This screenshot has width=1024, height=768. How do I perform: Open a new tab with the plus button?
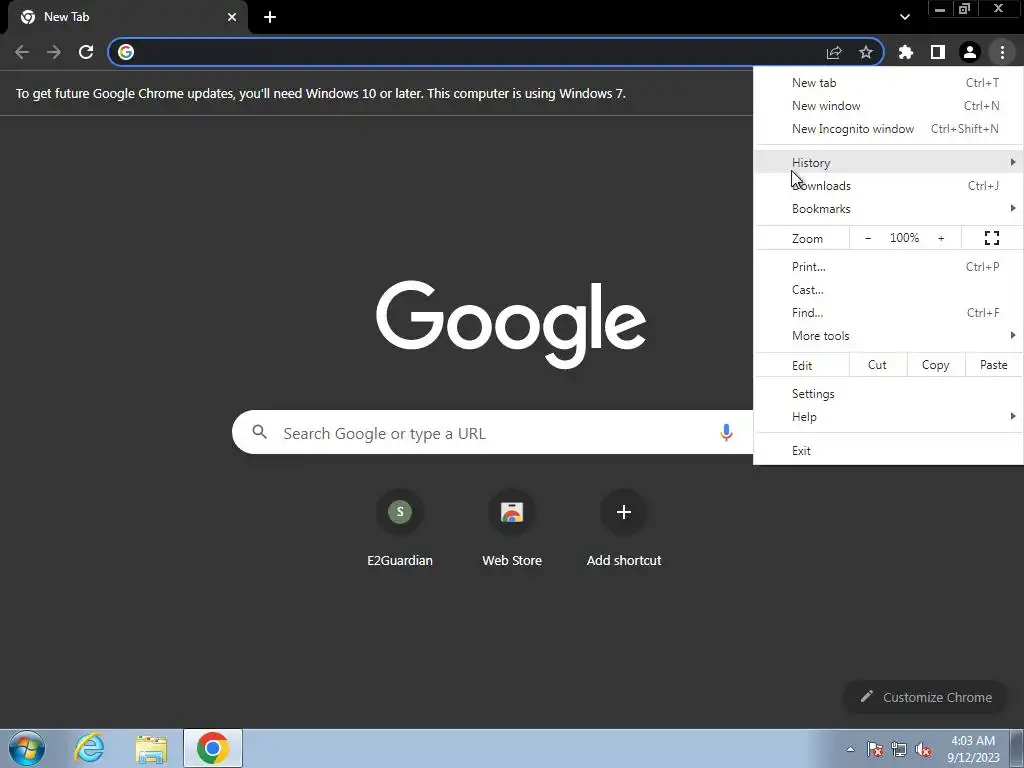[270, 17]
